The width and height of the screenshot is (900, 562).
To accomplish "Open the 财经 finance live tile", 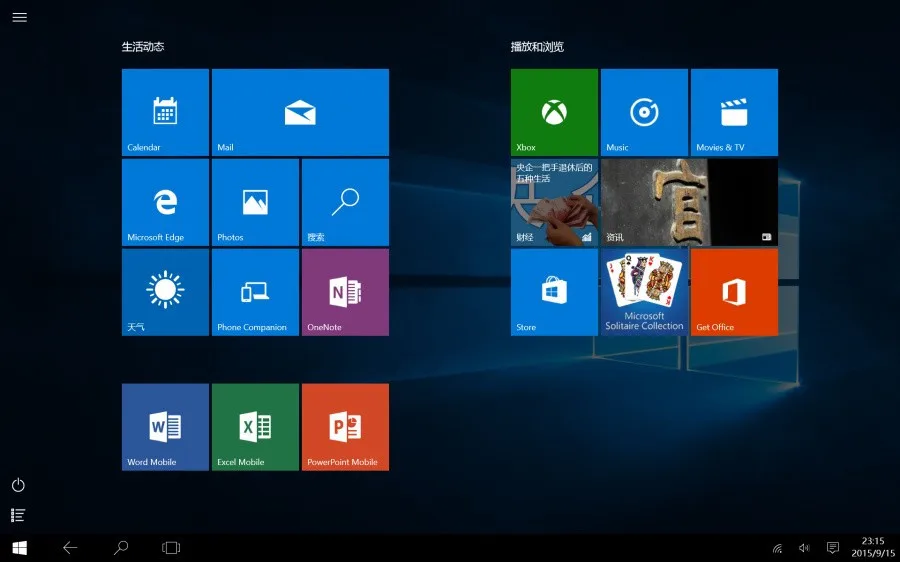I will [554, 203].
